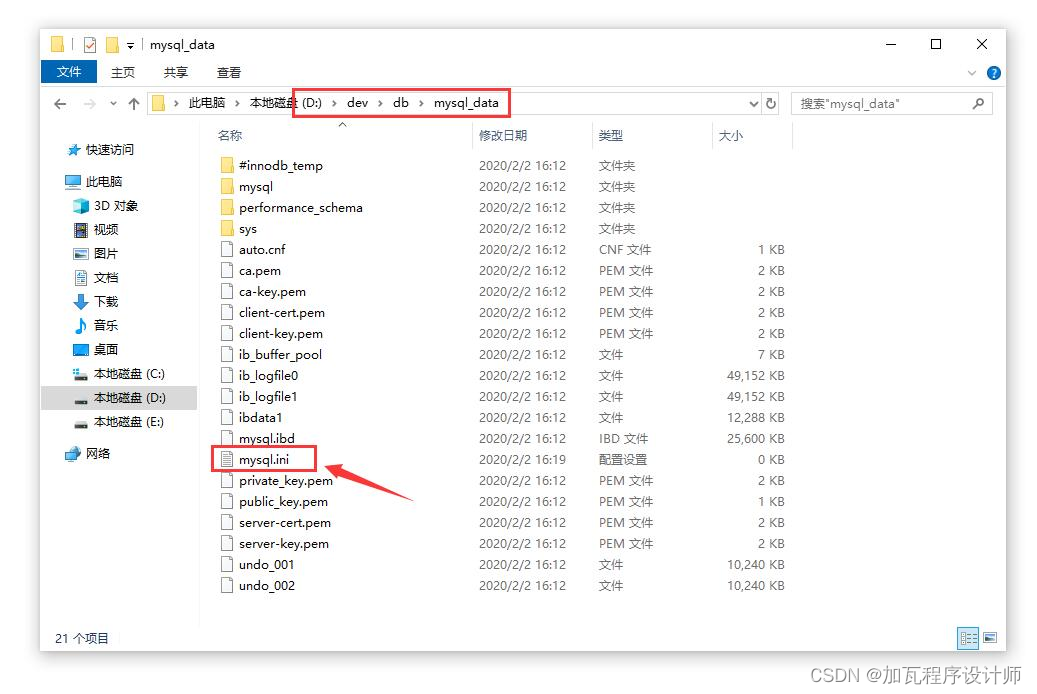Select the file name private_key.pem
Screen dimensions: 1037x694
pyautogui.click(x=286, y=480)
